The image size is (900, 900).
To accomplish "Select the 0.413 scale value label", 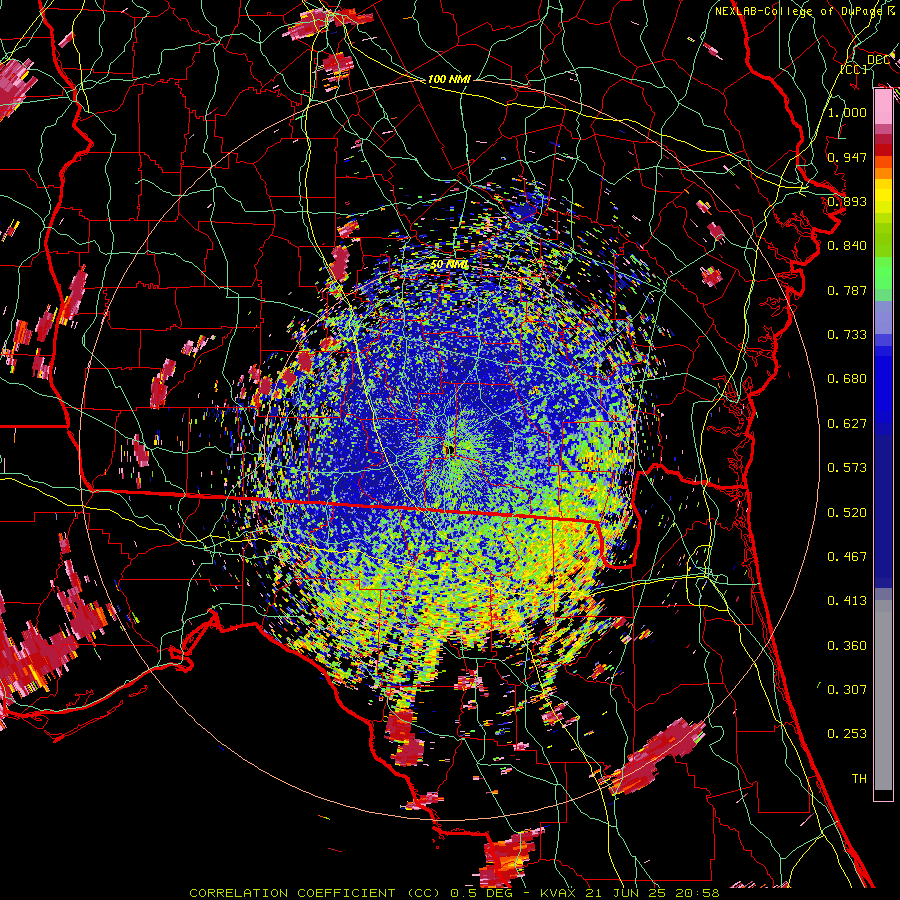I will [x=847, y=601].
